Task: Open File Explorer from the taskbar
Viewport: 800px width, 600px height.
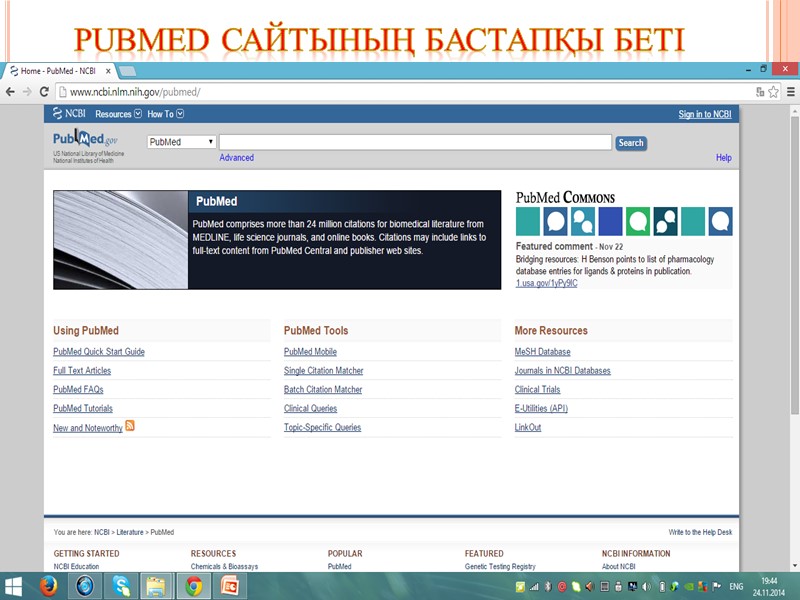Action: click(x=156, y=586)
